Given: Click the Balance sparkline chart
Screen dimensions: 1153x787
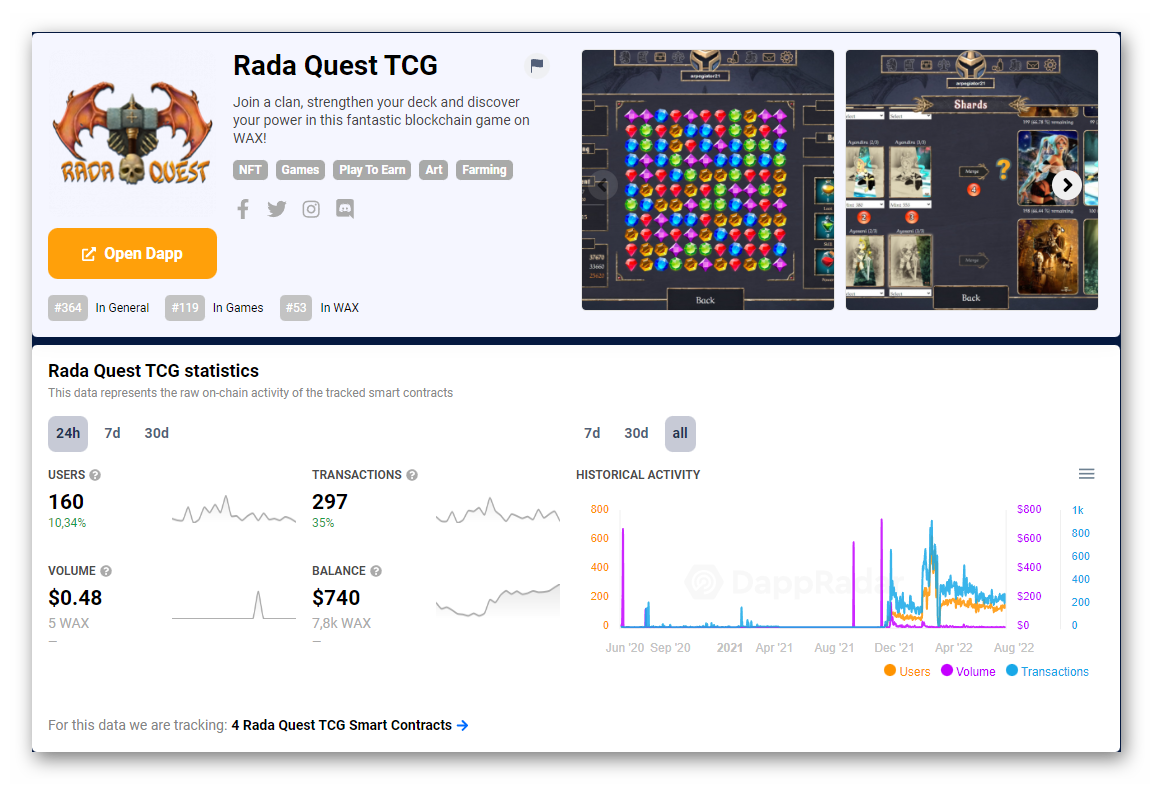Looking at the screenshot, I should click(498, 600).
